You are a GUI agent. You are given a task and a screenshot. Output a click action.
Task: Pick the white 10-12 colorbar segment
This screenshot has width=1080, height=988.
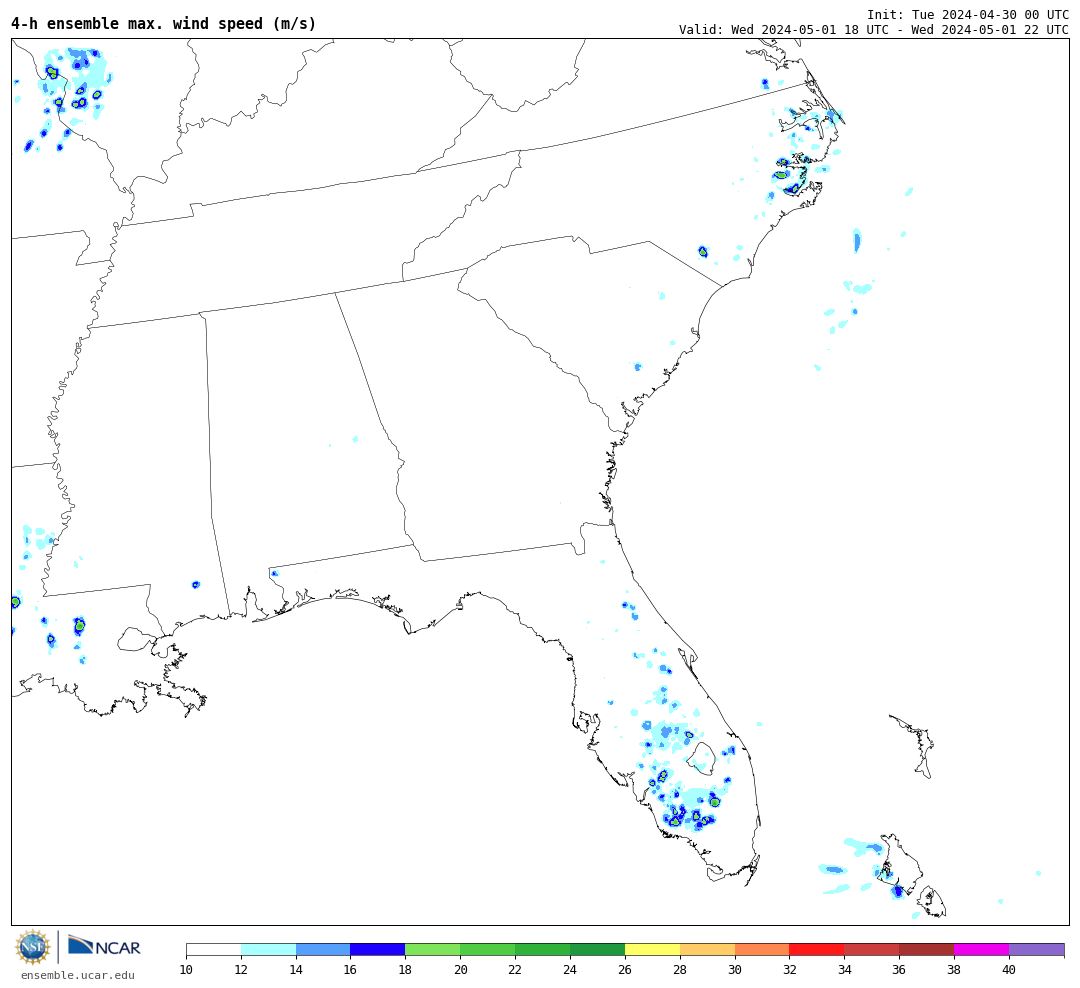(x=214, y=949)
